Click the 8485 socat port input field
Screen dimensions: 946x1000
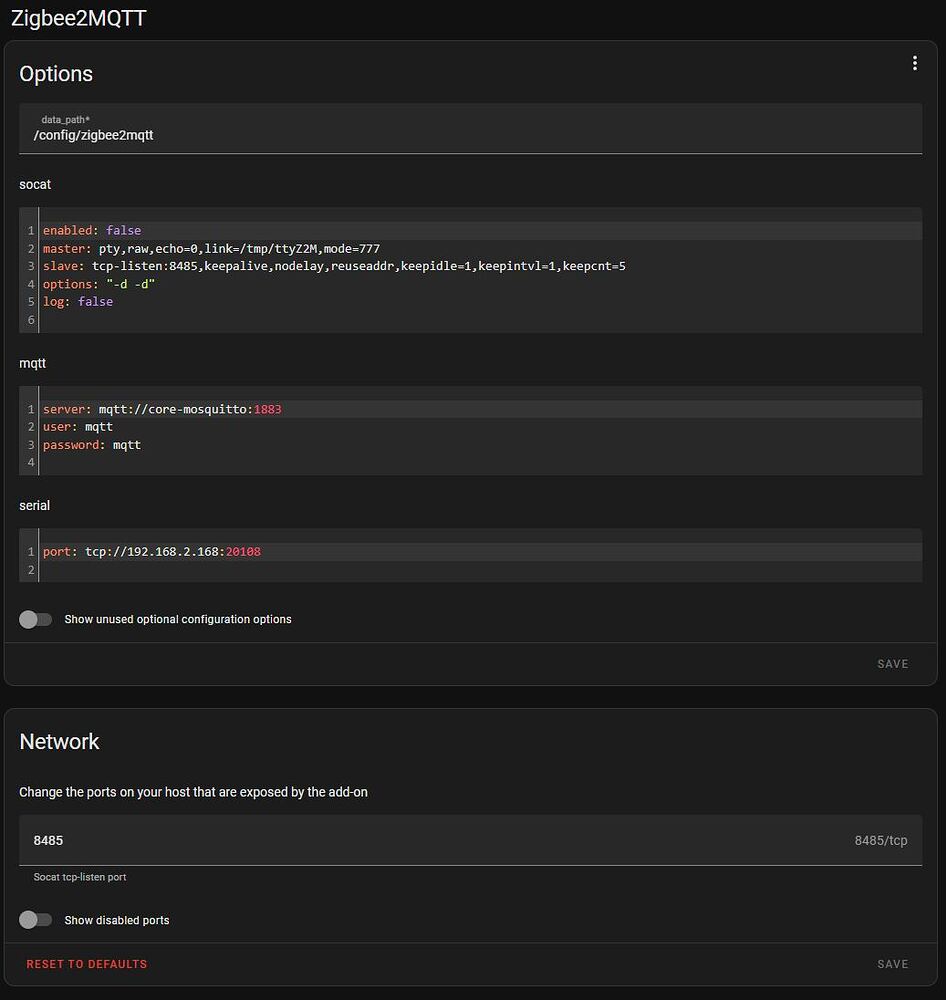[471, 840]
